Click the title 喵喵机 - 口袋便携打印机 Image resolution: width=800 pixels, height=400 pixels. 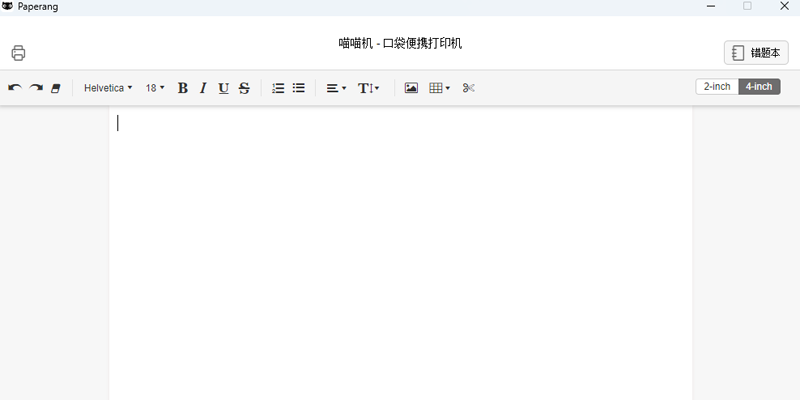pyautogui.click(x=400, y=43)
